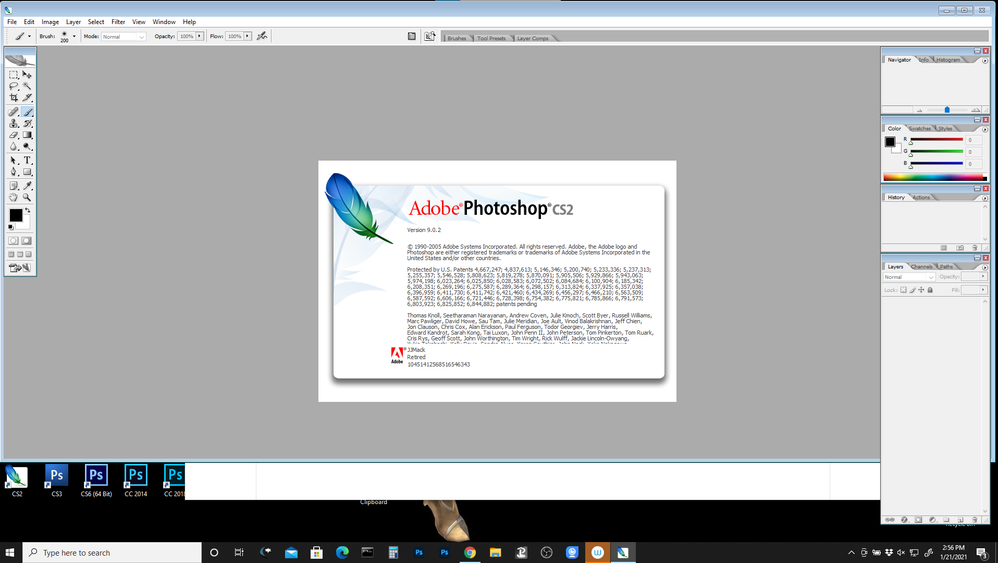Screen dimensions: 998x563
Task: Open the History panel flyout menu
Action: coord(985,198)
